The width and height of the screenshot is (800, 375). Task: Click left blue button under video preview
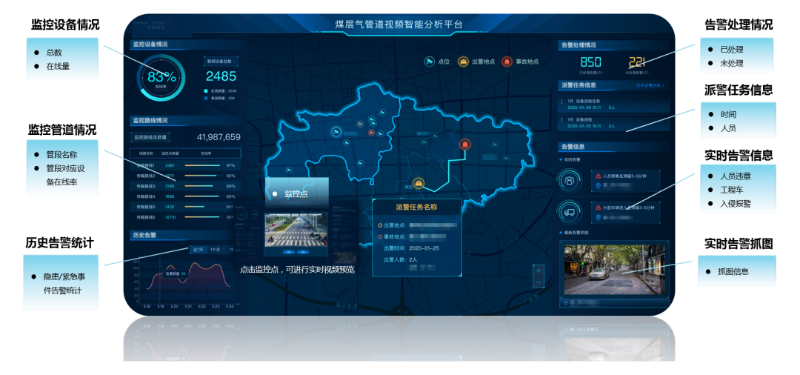click(x=289, y=252)
